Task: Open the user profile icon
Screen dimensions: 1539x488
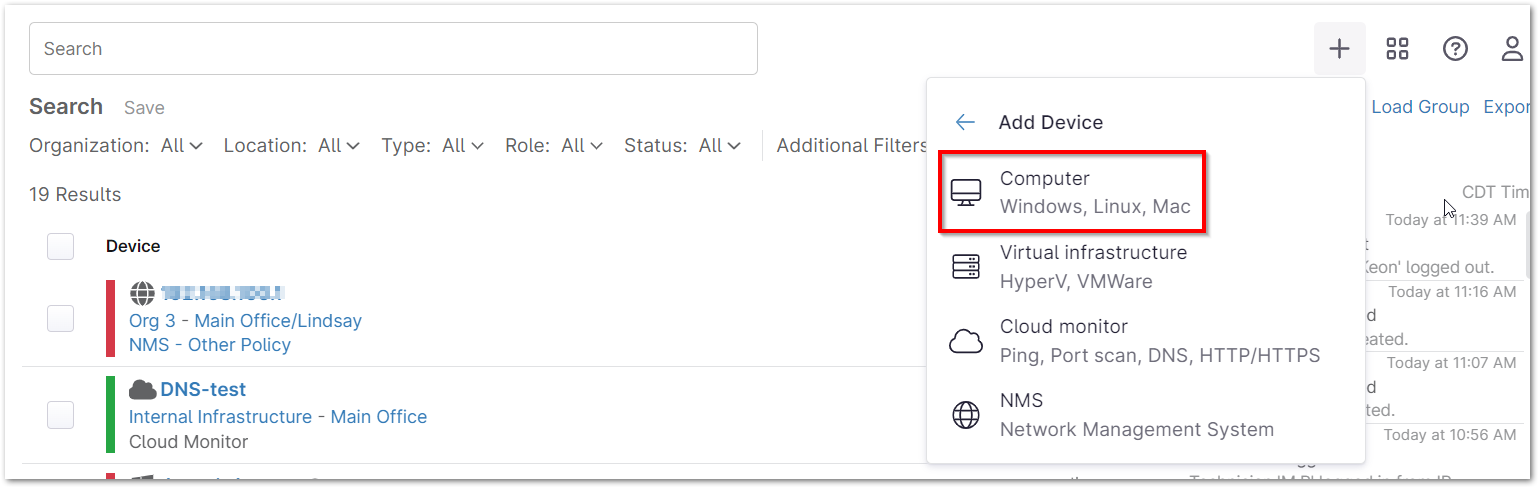Action: tap(1512, 49)
